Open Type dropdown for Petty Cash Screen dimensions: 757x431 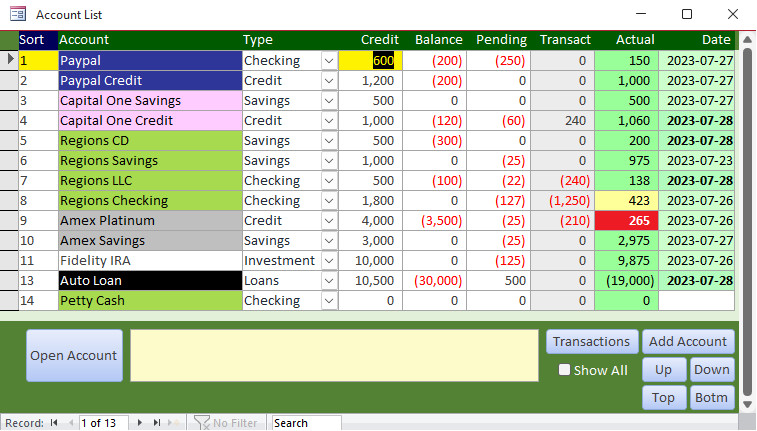click(329, 301)
